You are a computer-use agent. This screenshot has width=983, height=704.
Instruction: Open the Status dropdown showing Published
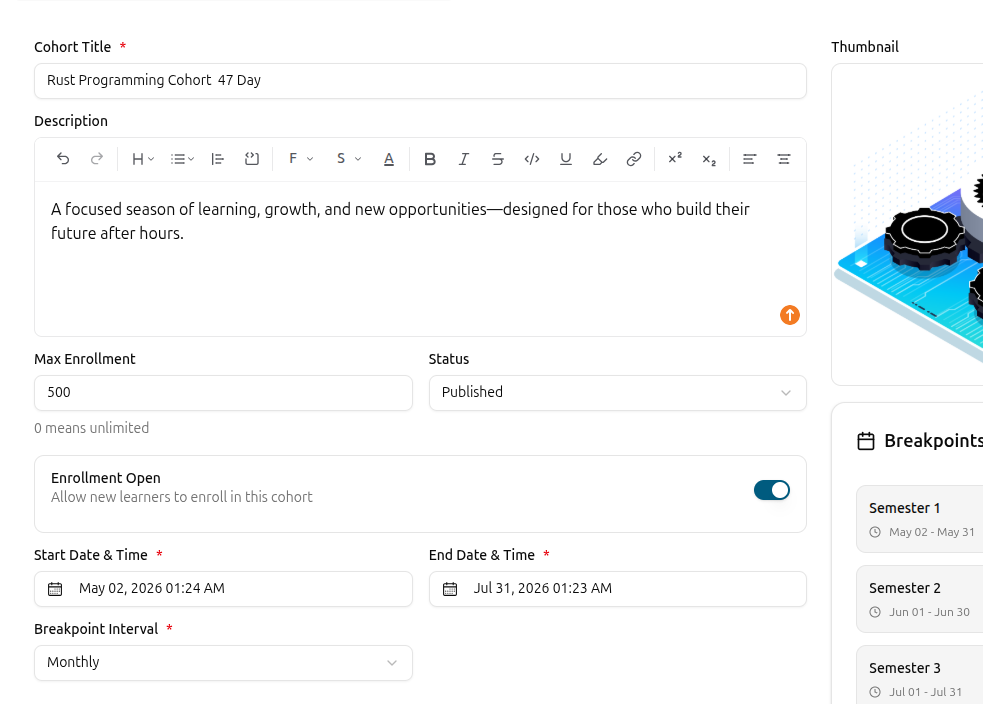click(x=618, y=393)
